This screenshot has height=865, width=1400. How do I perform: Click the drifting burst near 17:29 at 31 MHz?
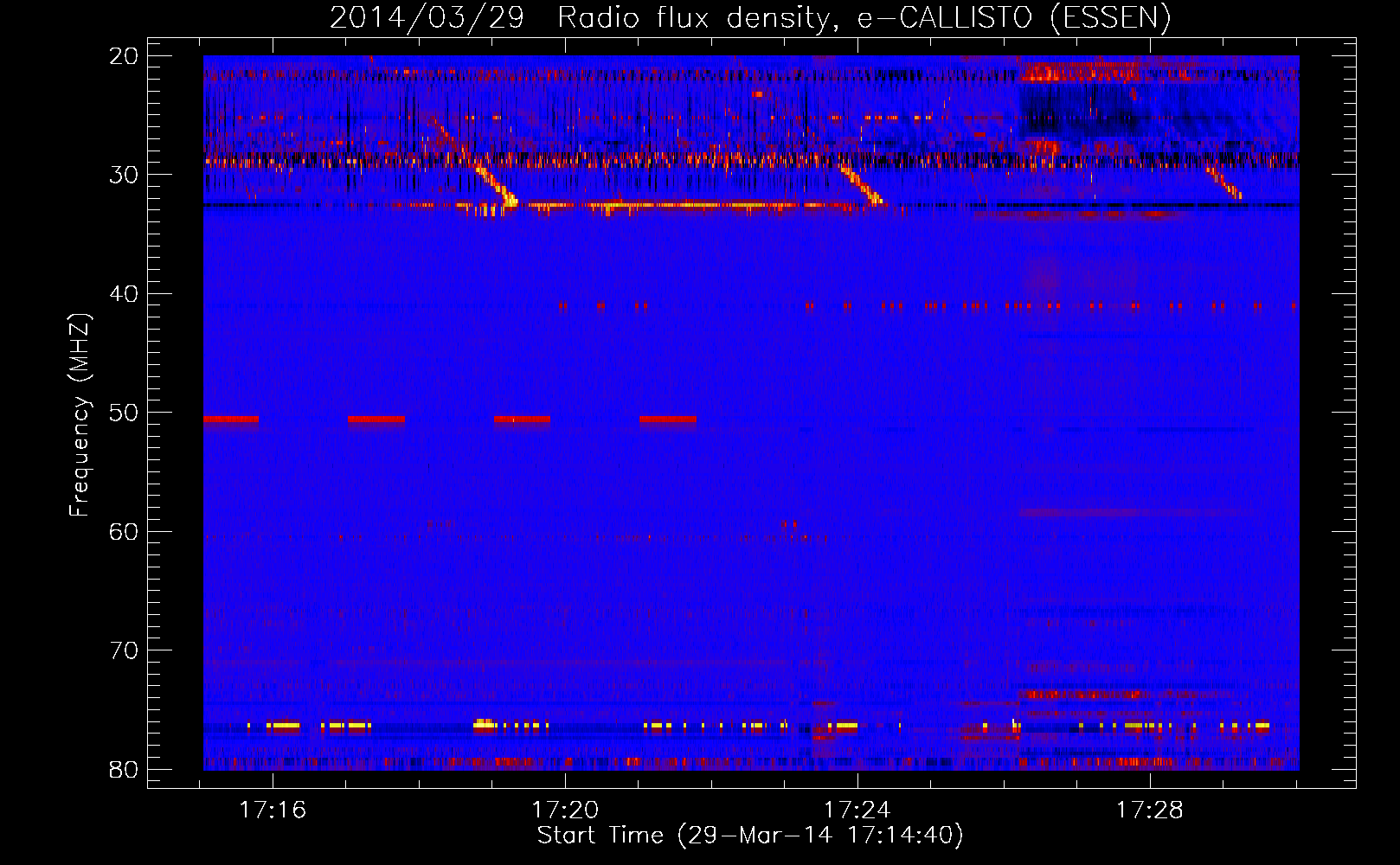[1223, 181]
